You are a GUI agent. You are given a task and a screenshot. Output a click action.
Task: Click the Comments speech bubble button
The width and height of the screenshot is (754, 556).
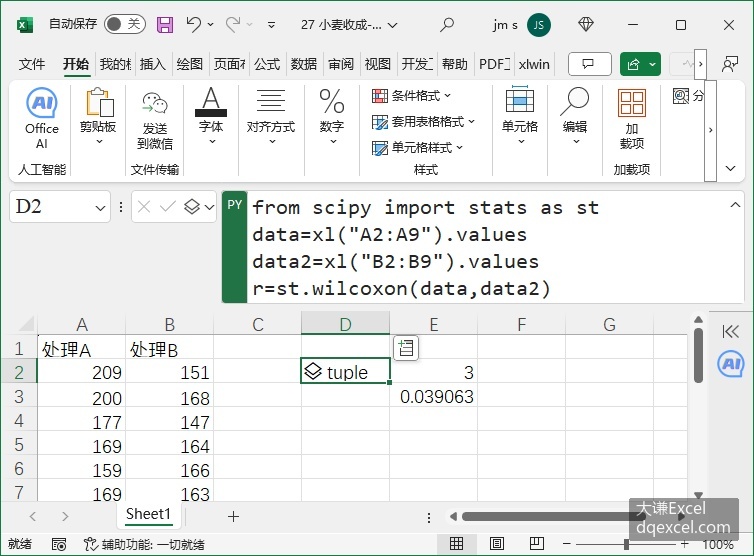point(590,64)
